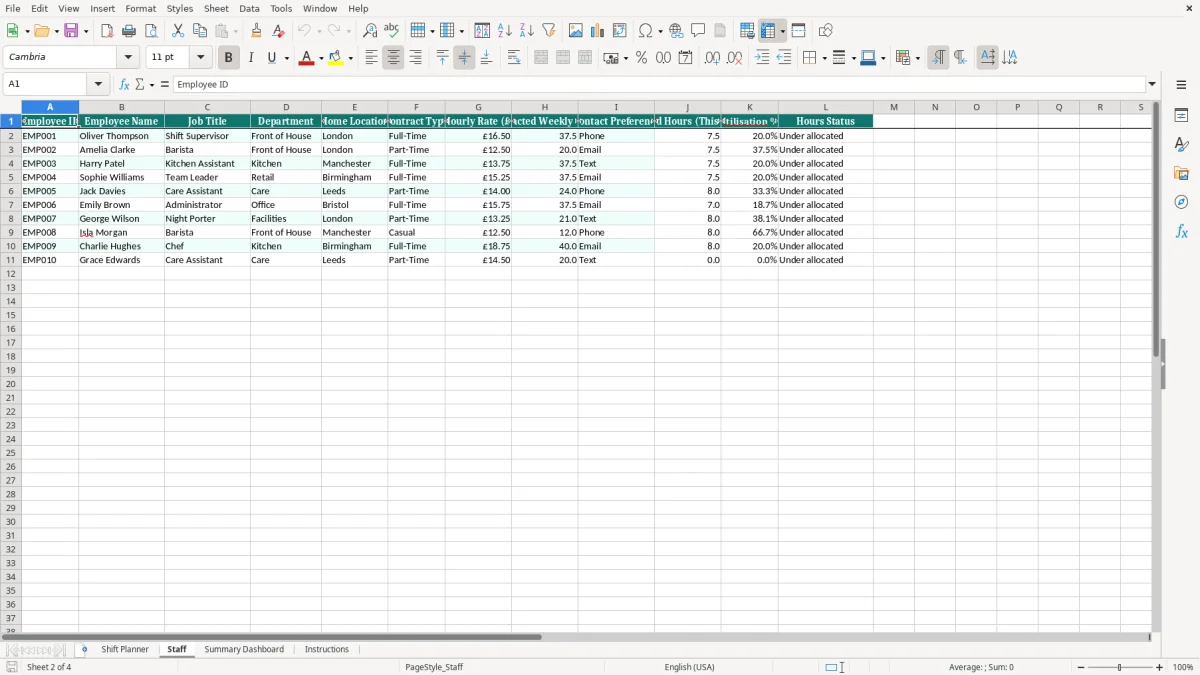Format as Percent icon
Screen dimensions: 1200x675
pos(641,58)
